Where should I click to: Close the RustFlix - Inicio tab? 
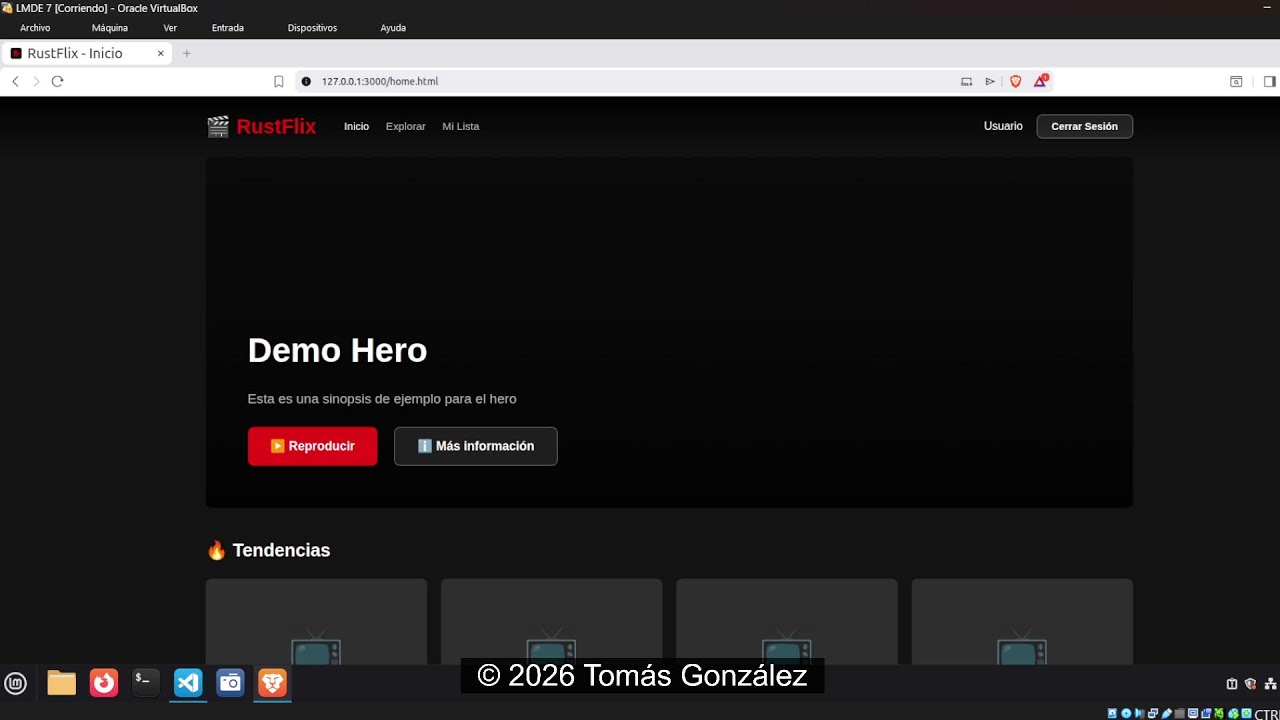[x=160, y=53]
